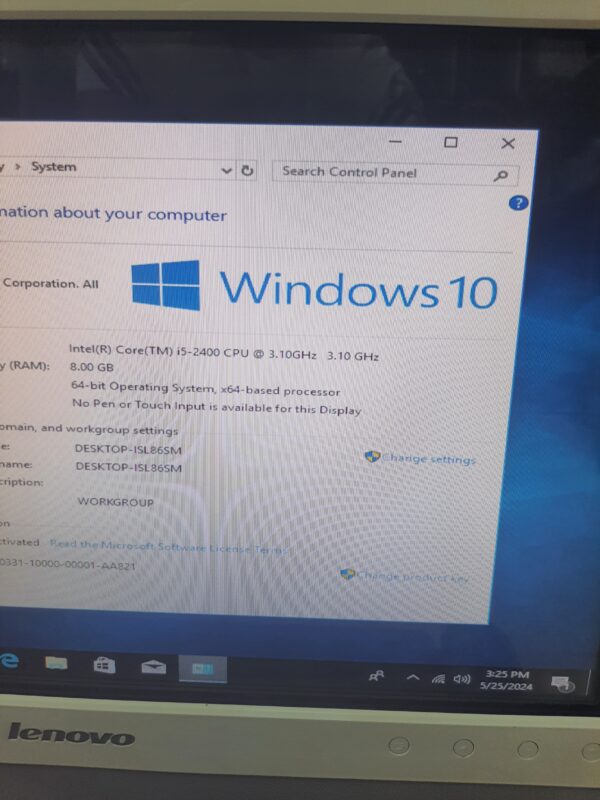Launch Microsoft Store from the taskbar
The image size is (600, 800).
(x=104, y=665)
